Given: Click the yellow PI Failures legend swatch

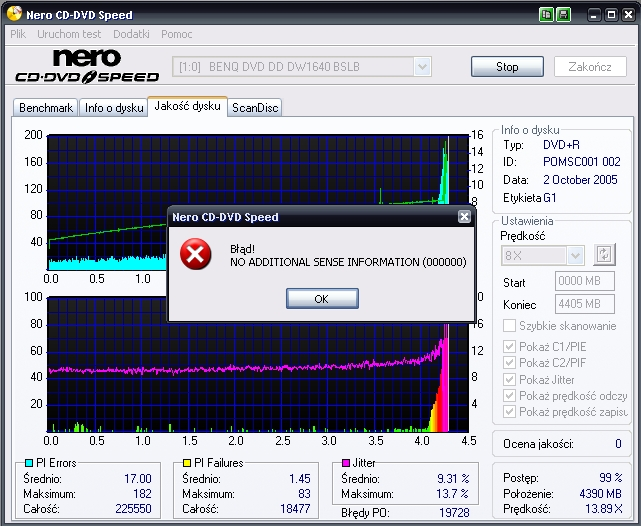Looking at the screenshot, I should pos(187,463).
